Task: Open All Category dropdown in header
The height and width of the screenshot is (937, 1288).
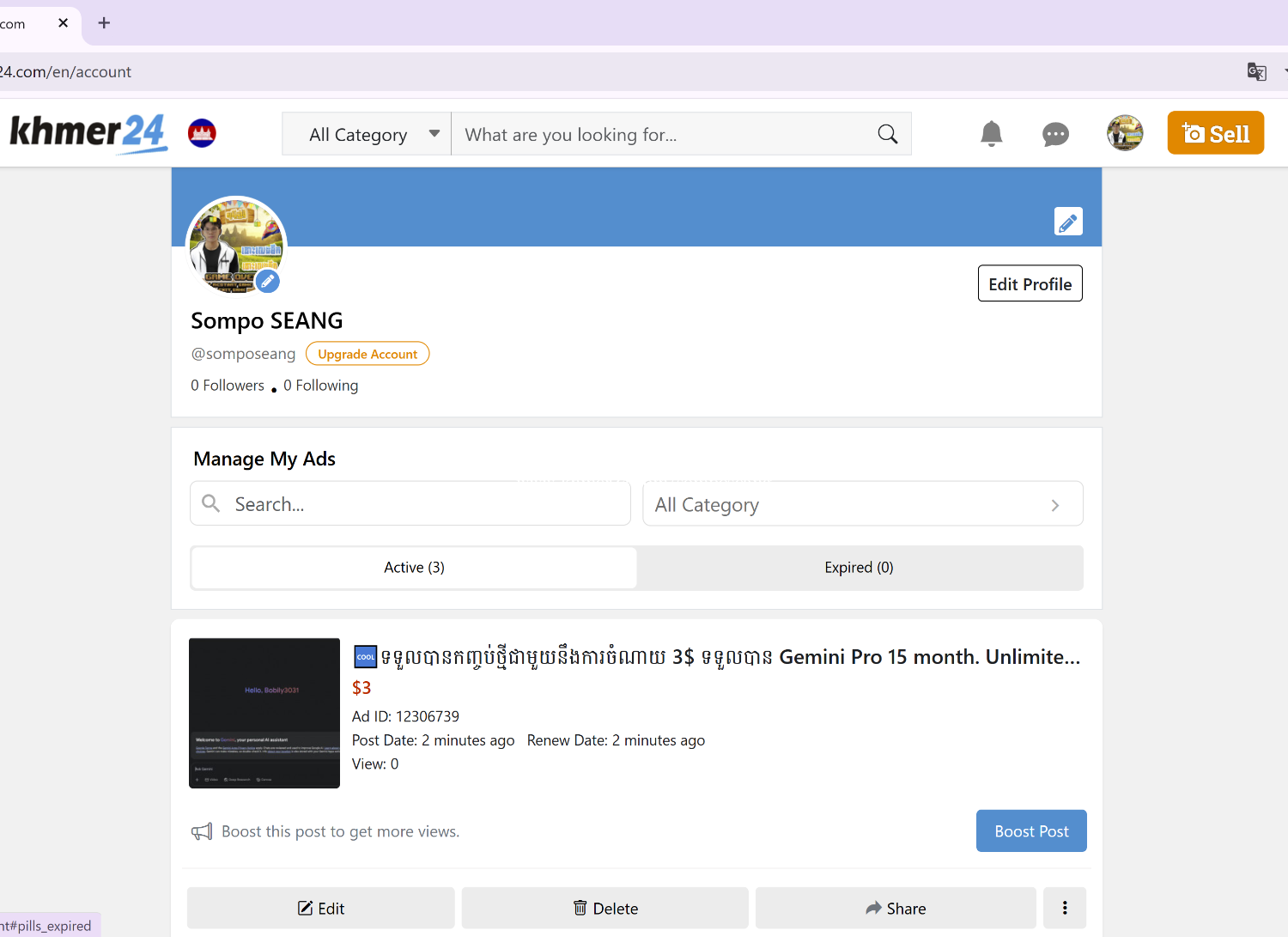Action: pos(367,134)
